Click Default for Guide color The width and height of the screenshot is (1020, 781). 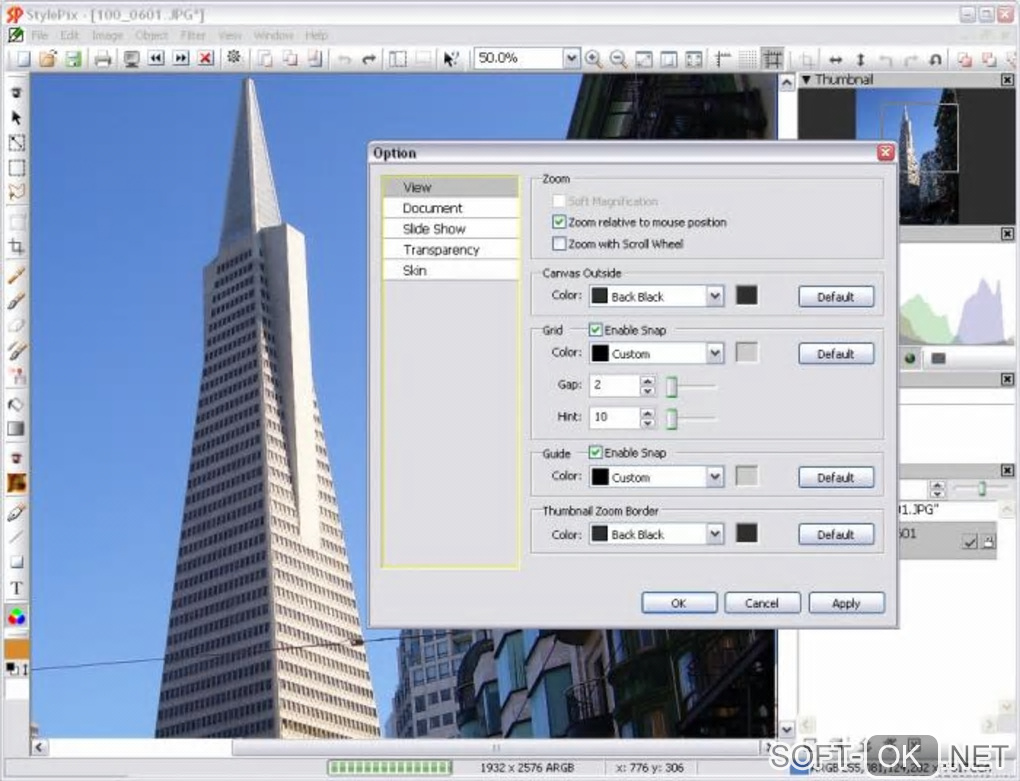(836, 477)
